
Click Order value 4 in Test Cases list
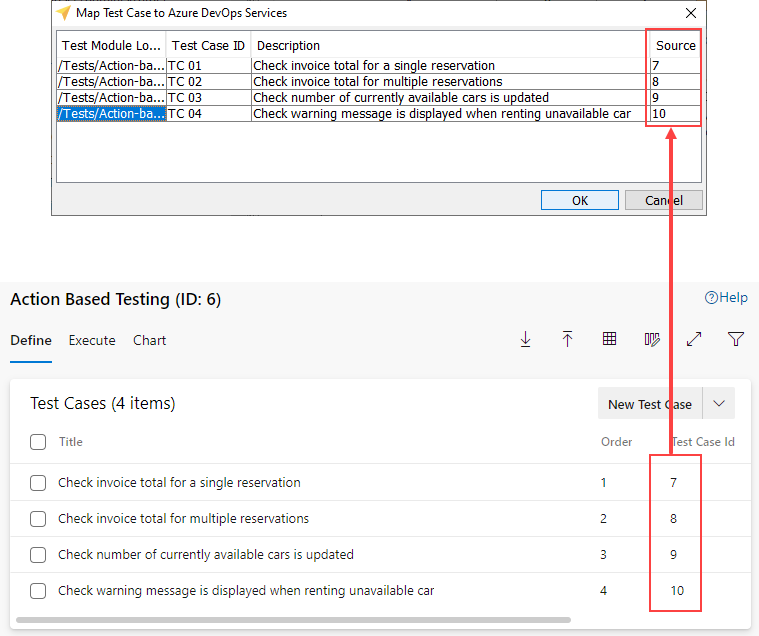tap(603, 591)
